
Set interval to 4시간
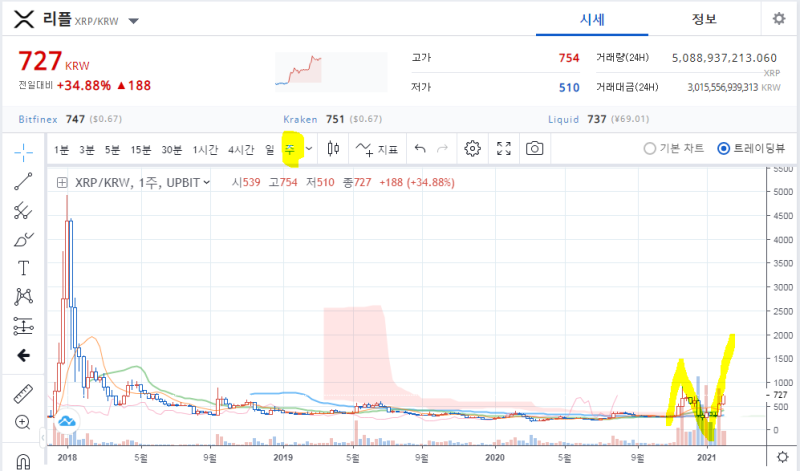point(241,150)
